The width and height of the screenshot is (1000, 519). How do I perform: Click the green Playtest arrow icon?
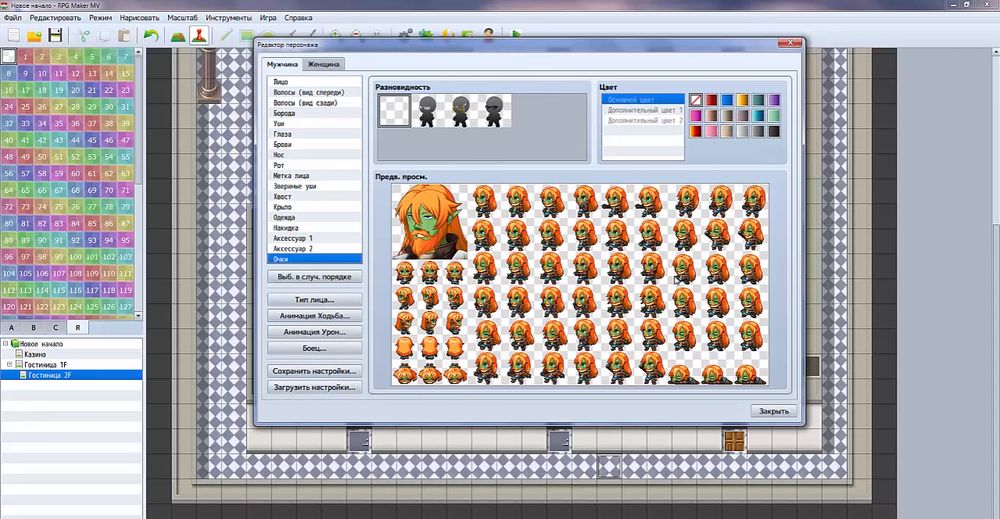pos(516,34)
